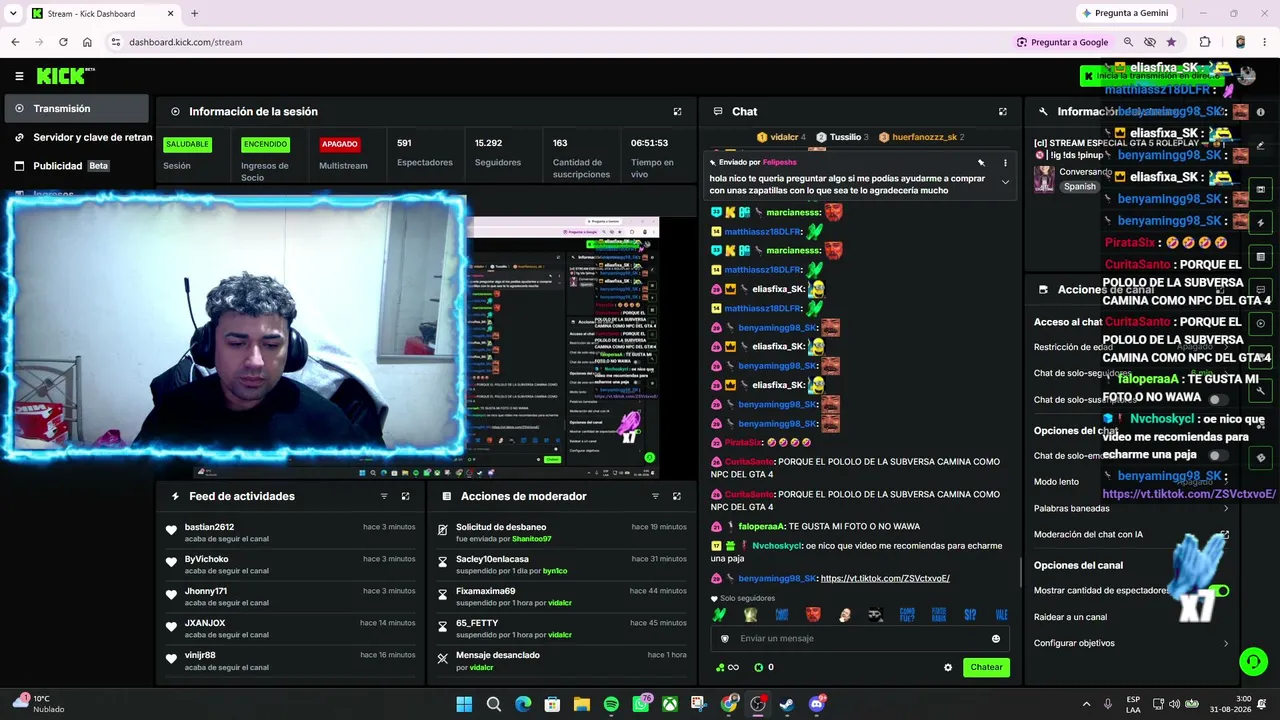This screenshot has width=1280, height=720.
Task: Open the Modo lento setting
Action: pos(1130,482)
